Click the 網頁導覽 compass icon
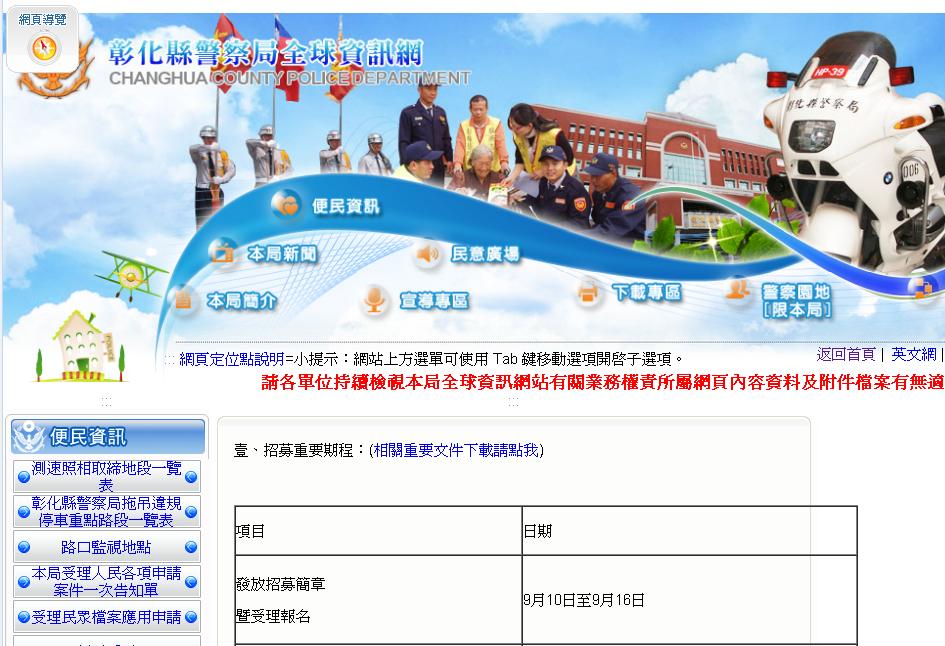Image resolution: width=945 pixels, height=646 pixels. coord(45,48)
